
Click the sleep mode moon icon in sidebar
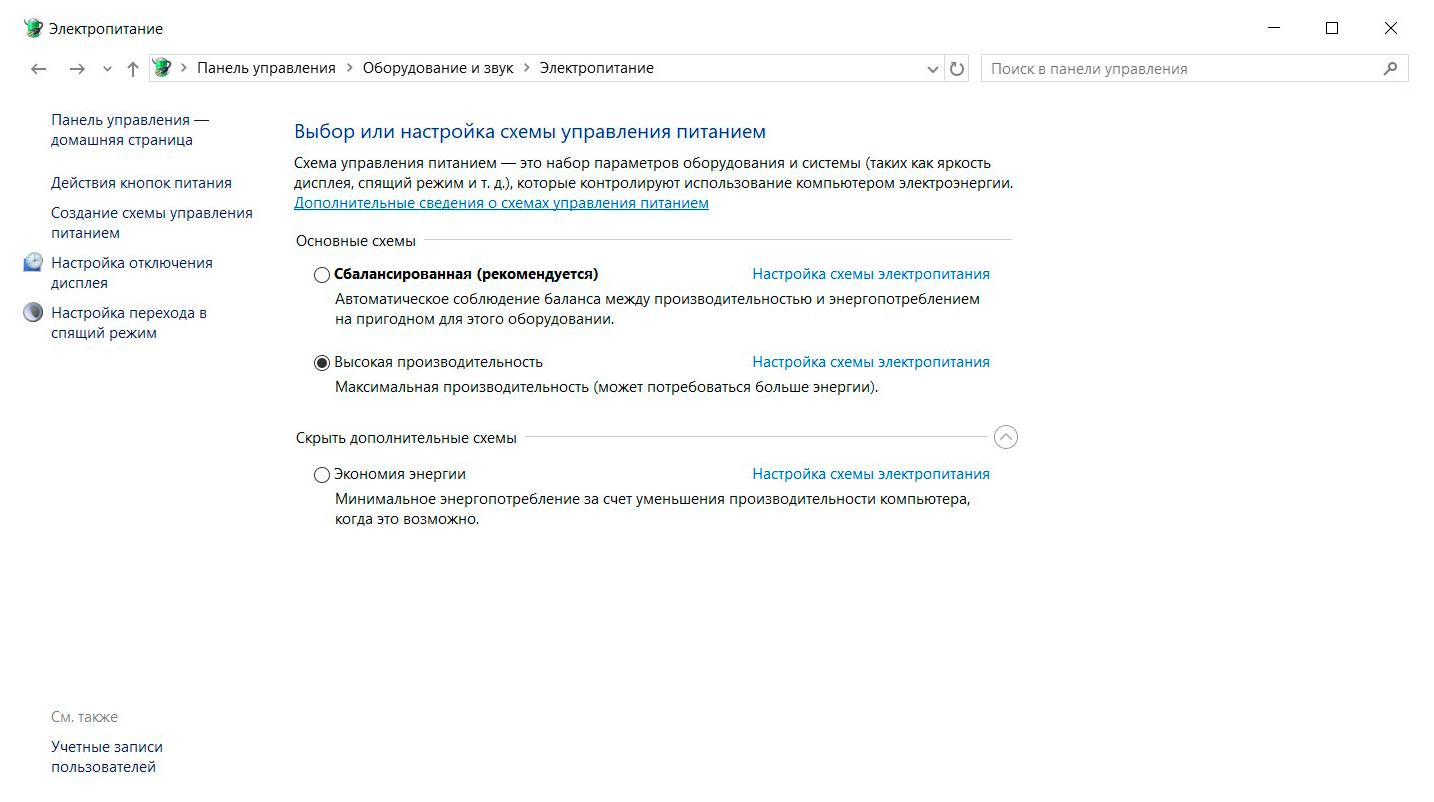pos(34,313)
